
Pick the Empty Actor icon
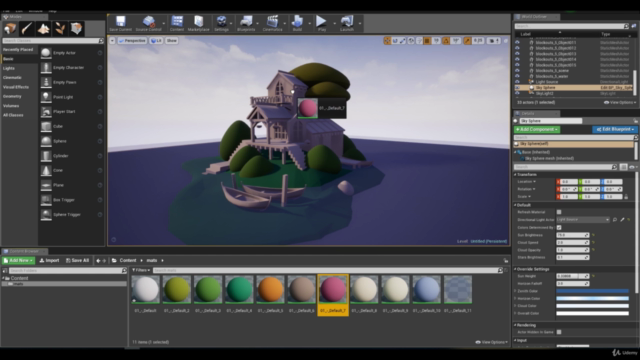[46, 53]
